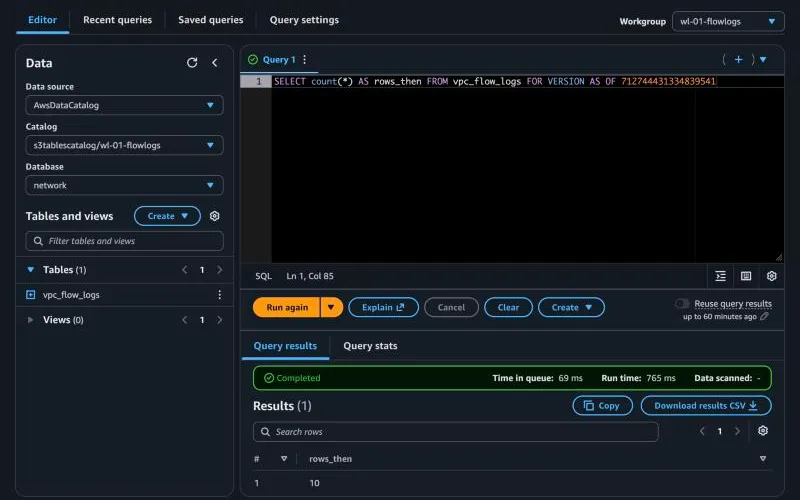The height and width of the screenshot is (500, 800).
Task: Click the Completed status text
Action: pos(298,378)
